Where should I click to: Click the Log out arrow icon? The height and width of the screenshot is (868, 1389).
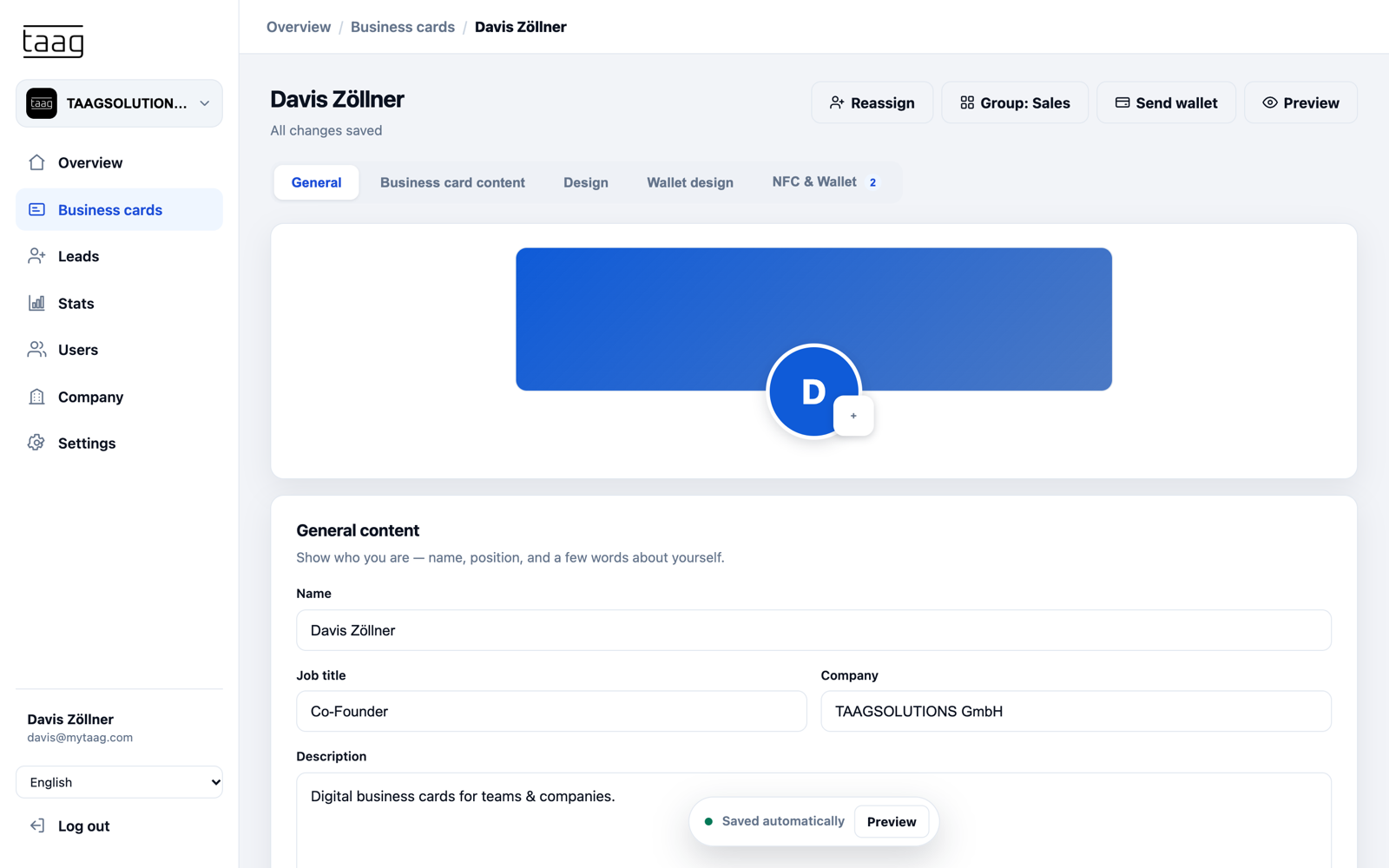coord(36,825)
